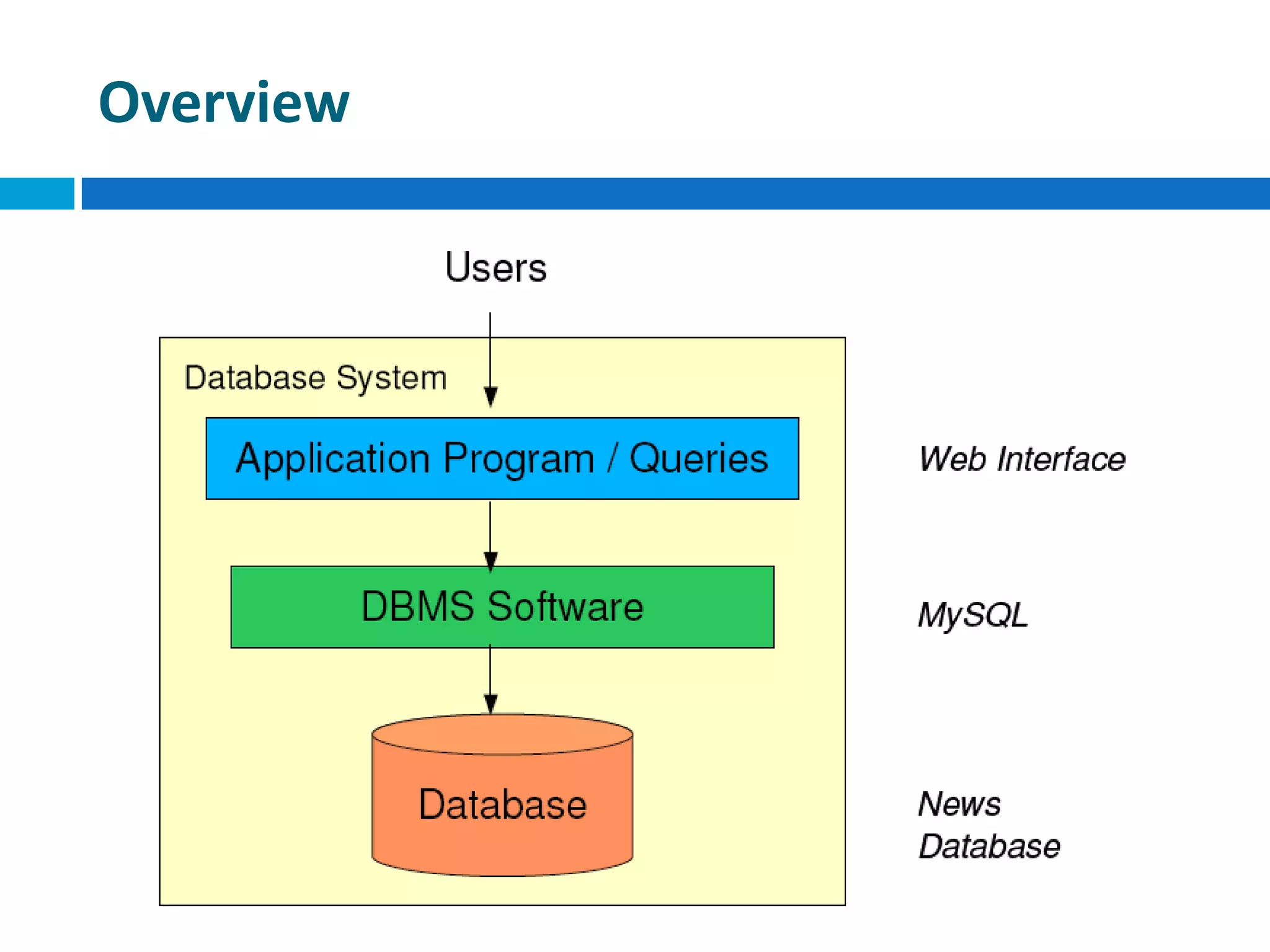This screenshot has width=1270, height=952.
Task: Select the Users label text
Action: pyautogui.click(x=495, y=268)
